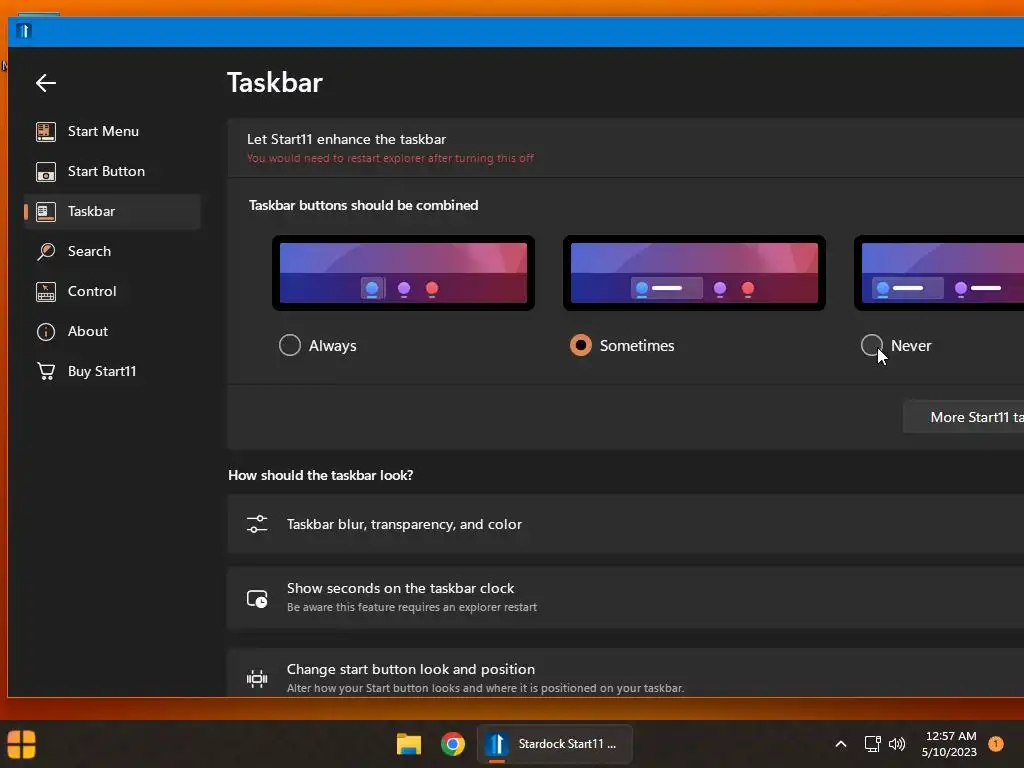Viewport: 1024px width, 768px height.
Task: Open Change start button look and position
Action: click(626, 673)
